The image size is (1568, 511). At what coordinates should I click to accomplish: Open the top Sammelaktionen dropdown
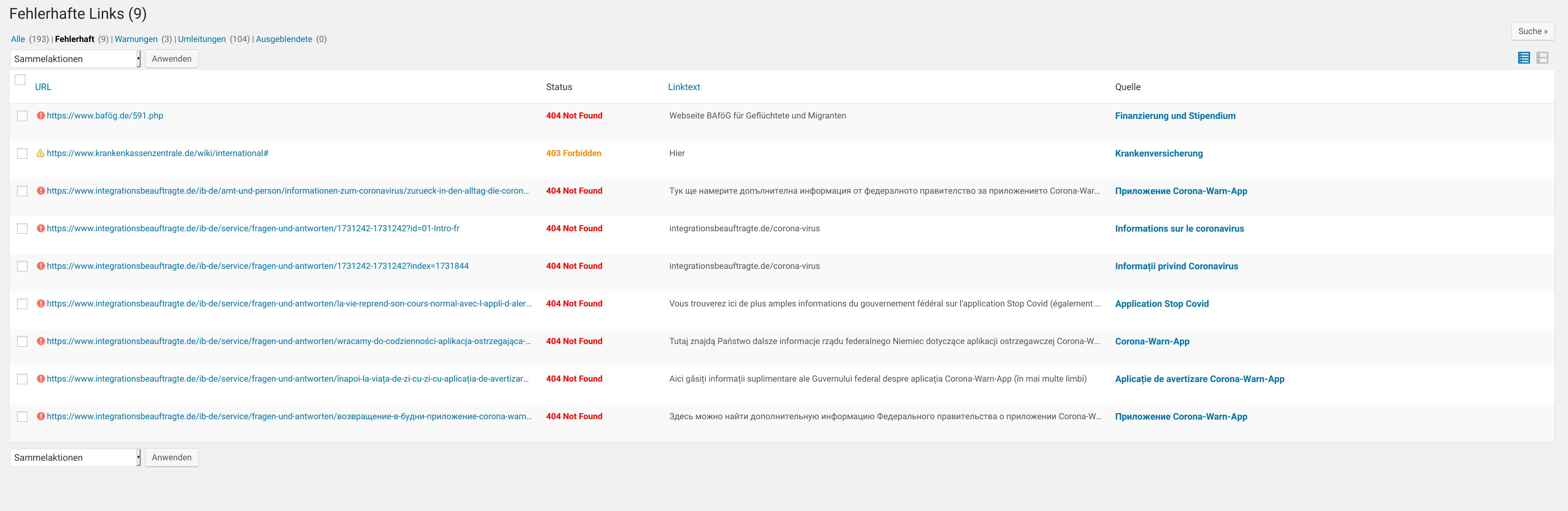click(74, 59)
